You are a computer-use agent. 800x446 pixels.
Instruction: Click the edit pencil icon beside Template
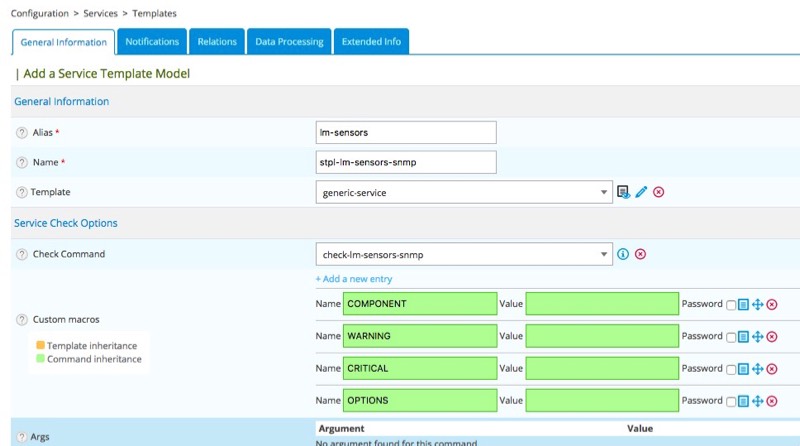pos(641,192)
